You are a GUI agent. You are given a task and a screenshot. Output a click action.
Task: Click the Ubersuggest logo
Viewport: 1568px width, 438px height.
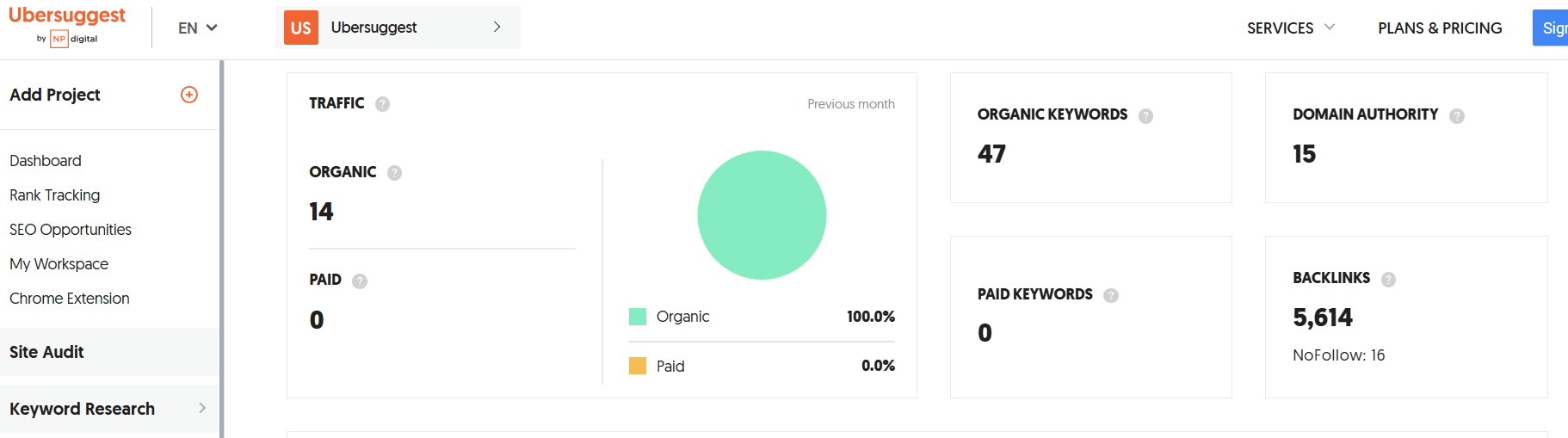point(67,26)
